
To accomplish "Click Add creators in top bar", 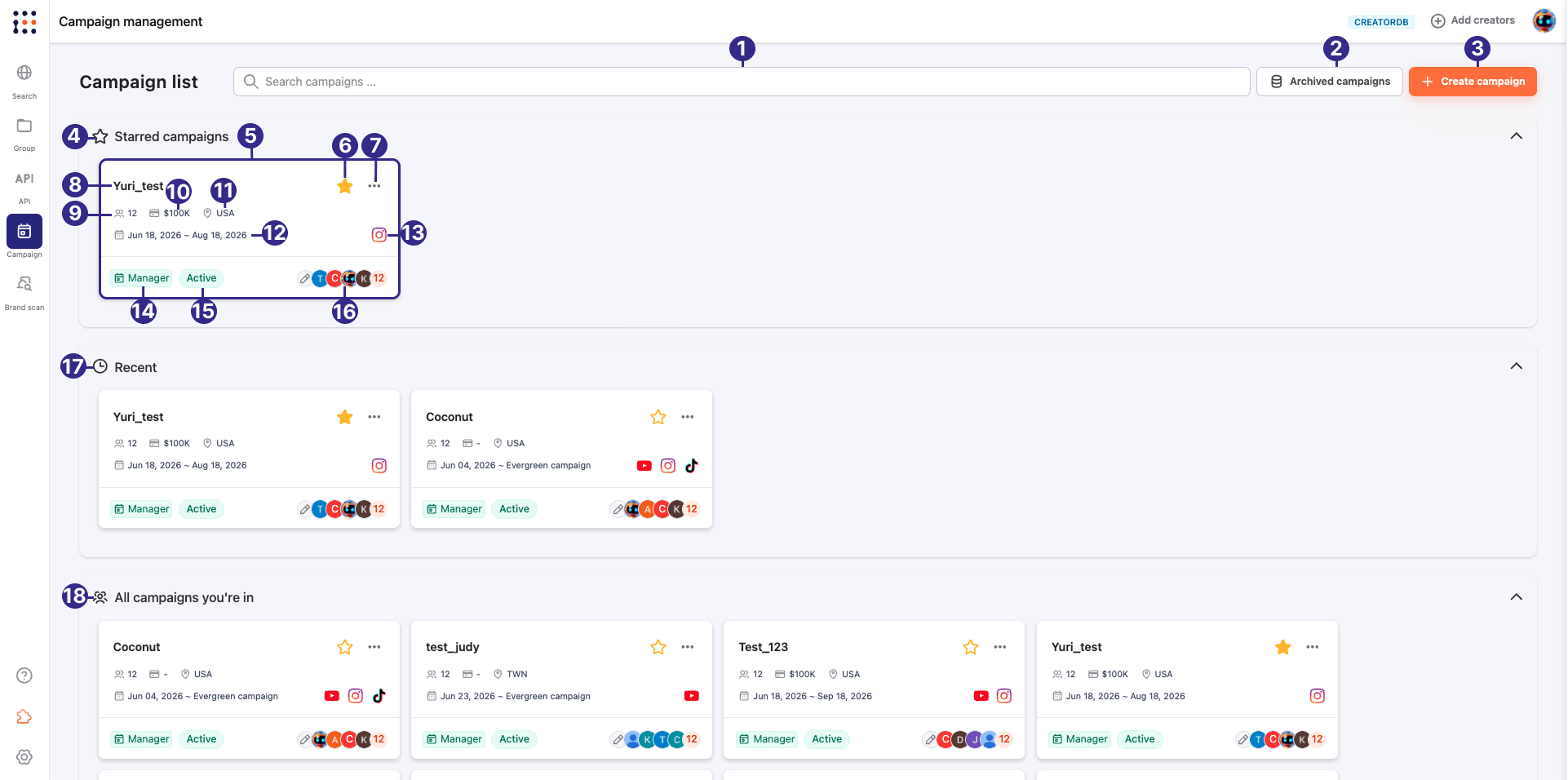I will 1473,20.
